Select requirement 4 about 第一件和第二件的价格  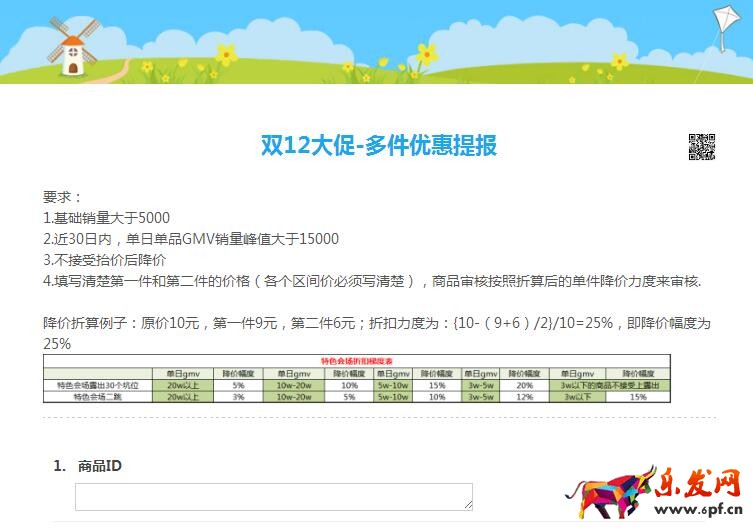372,281
